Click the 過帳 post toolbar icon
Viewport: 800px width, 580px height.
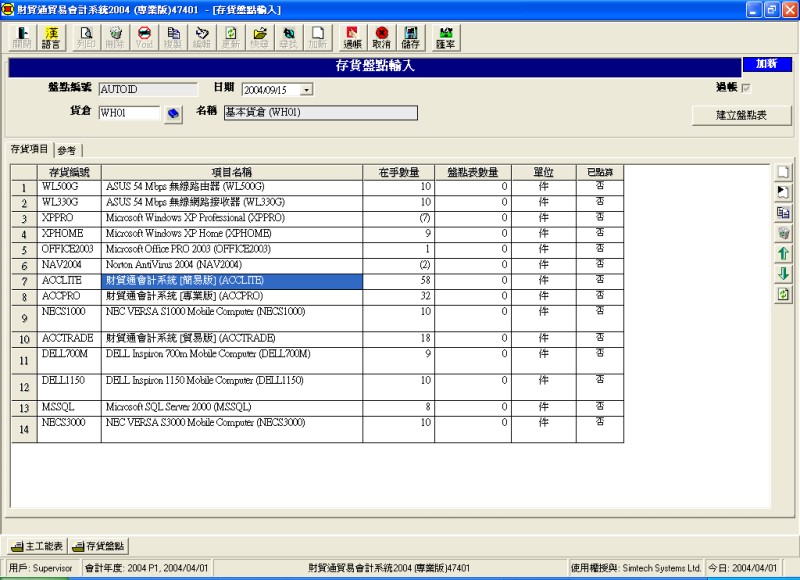tap(353, 38)
